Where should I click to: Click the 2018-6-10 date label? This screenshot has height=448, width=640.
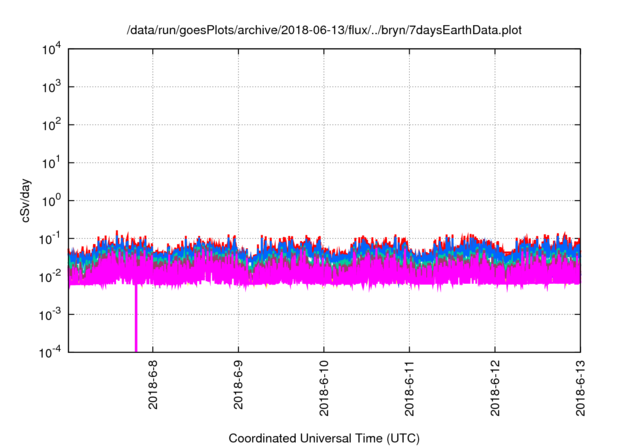324,388
